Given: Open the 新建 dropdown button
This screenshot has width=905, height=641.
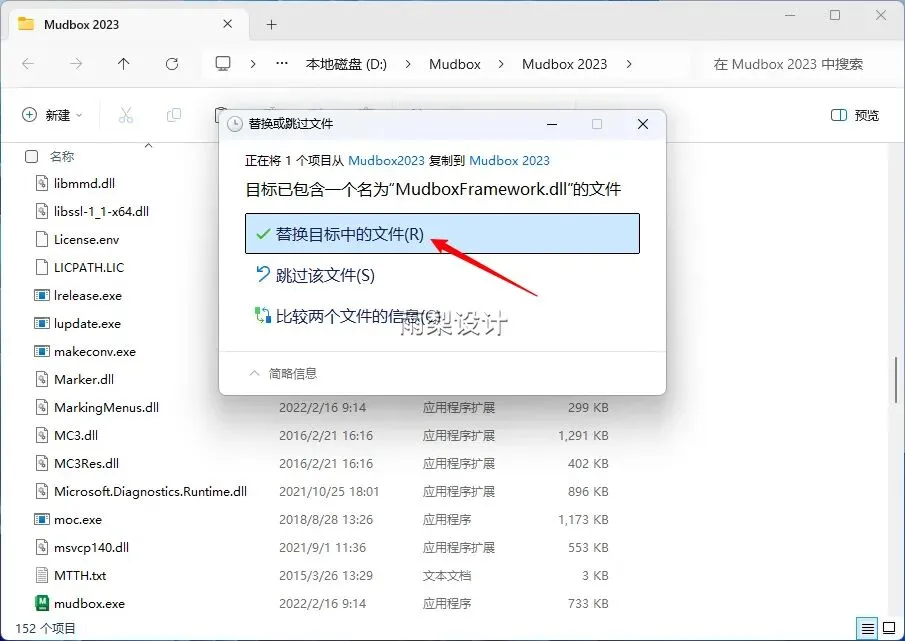Looking at the screenshot, I should (x=52, y=115).
